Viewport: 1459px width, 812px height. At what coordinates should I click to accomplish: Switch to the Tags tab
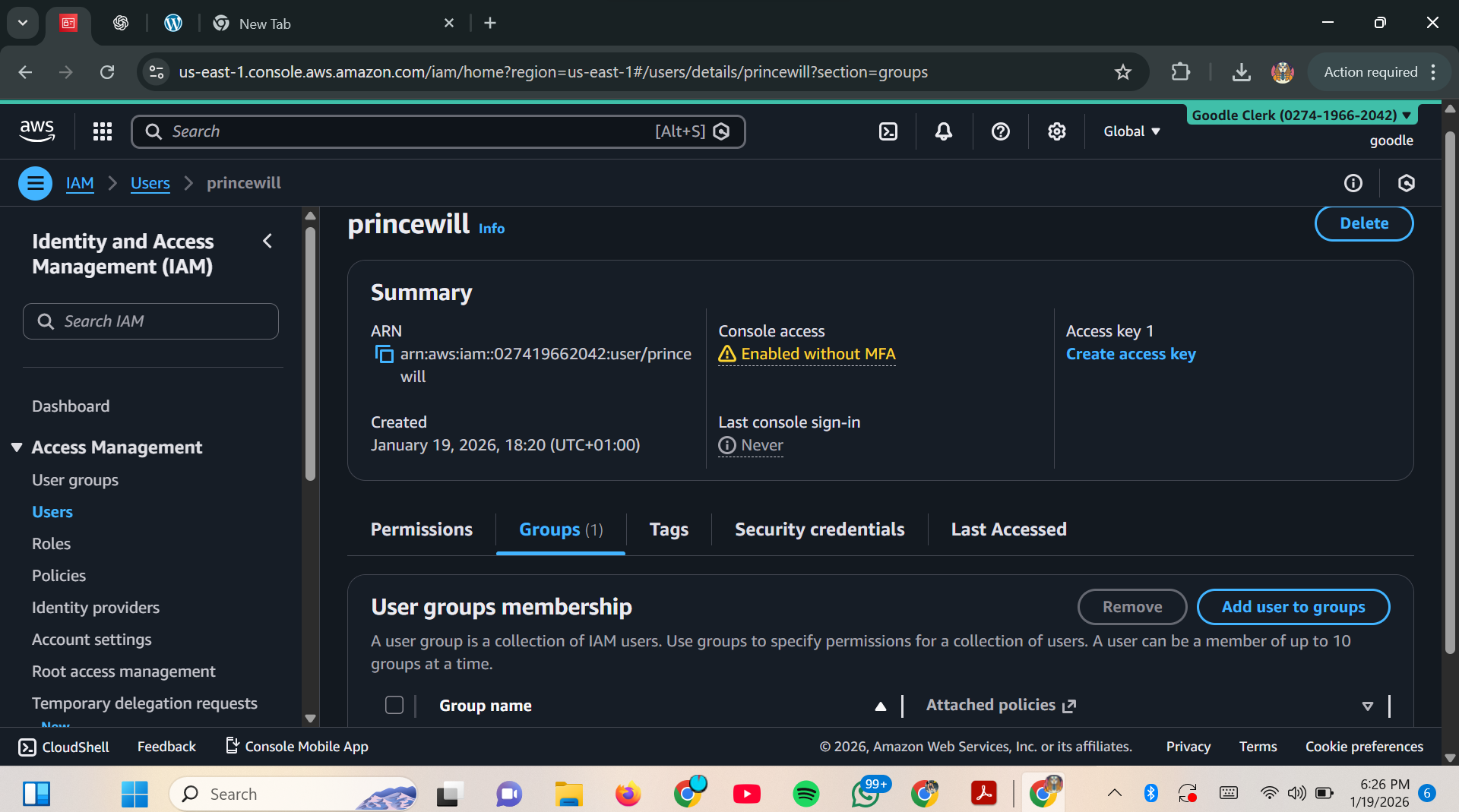[669, 529]
